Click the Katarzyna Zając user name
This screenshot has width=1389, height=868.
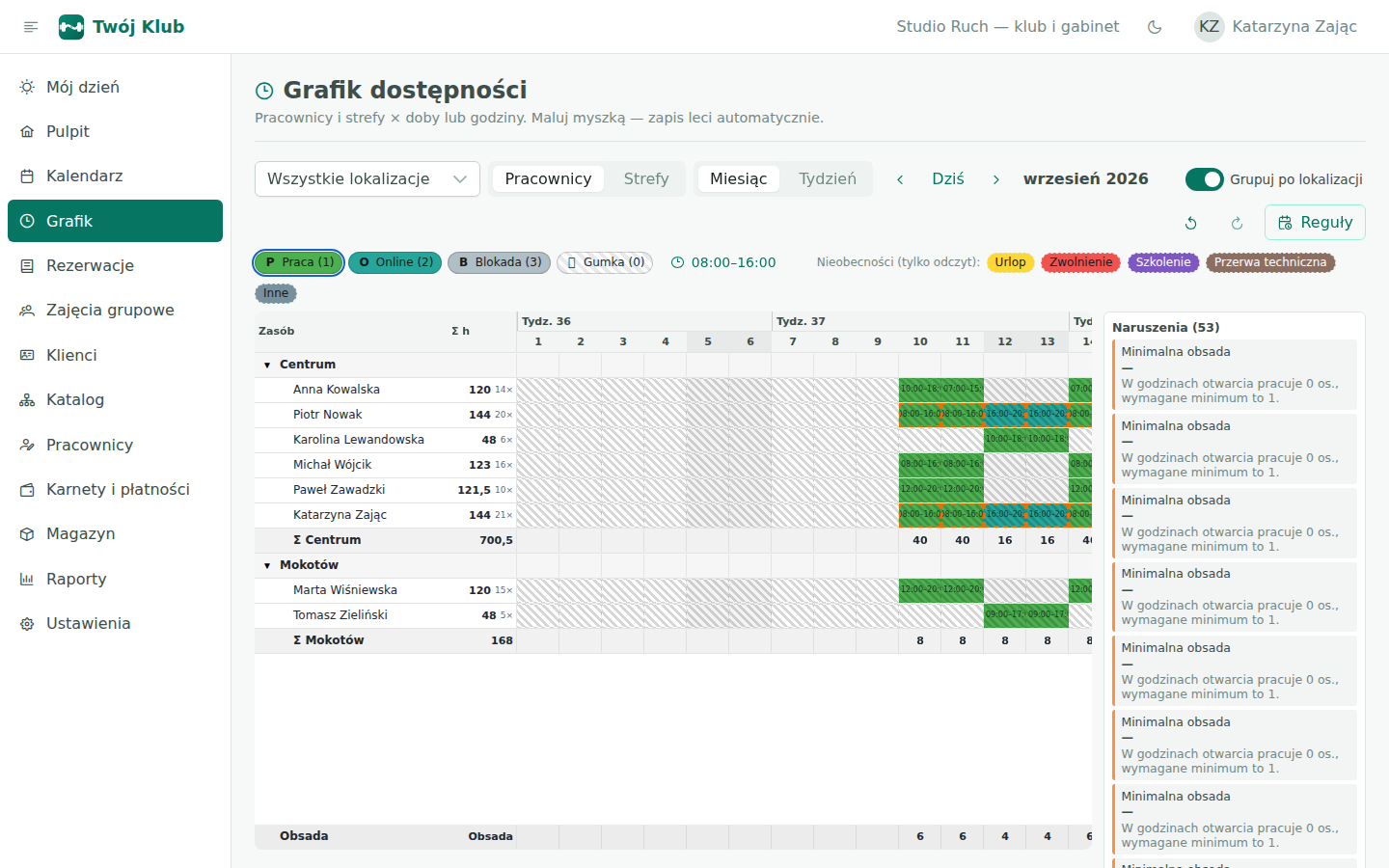tap(1294, 27)
